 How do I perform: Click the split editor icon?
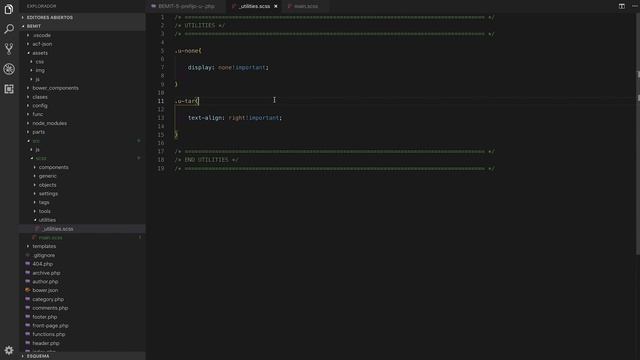[x=622, y=6]
